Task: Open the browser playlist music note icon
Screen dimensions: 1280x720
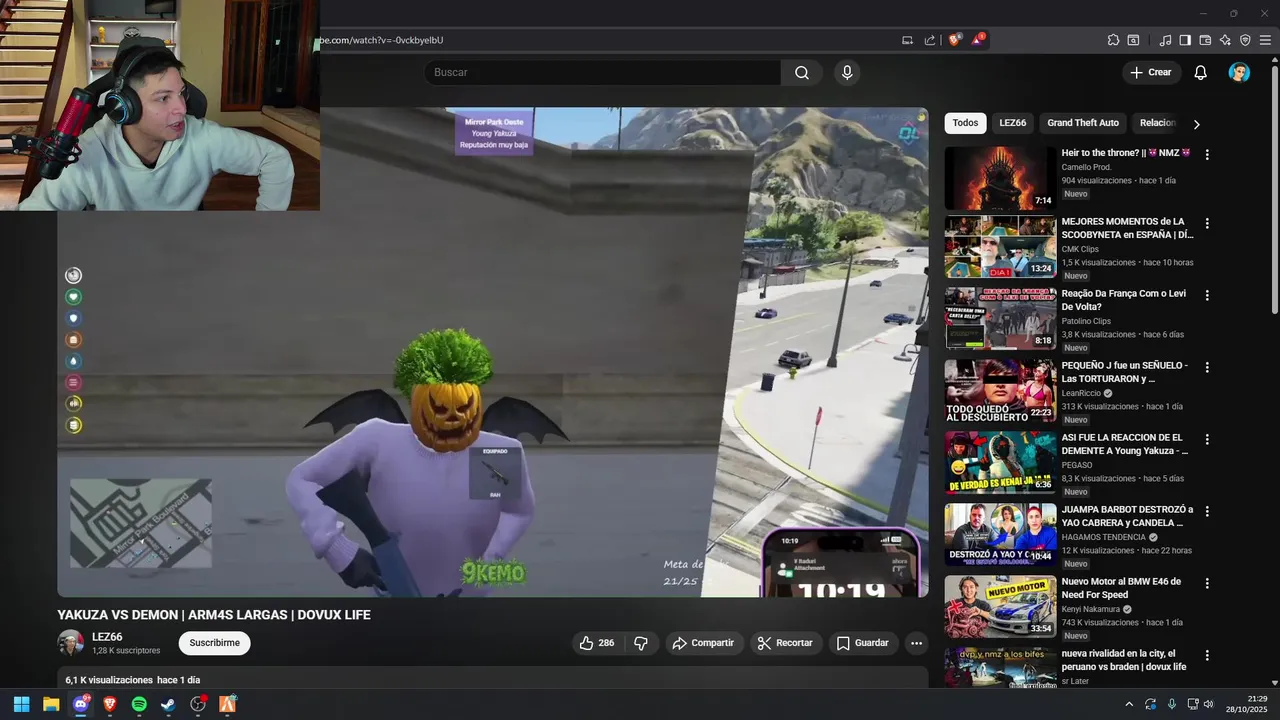Action: (x=1165, y=40)
